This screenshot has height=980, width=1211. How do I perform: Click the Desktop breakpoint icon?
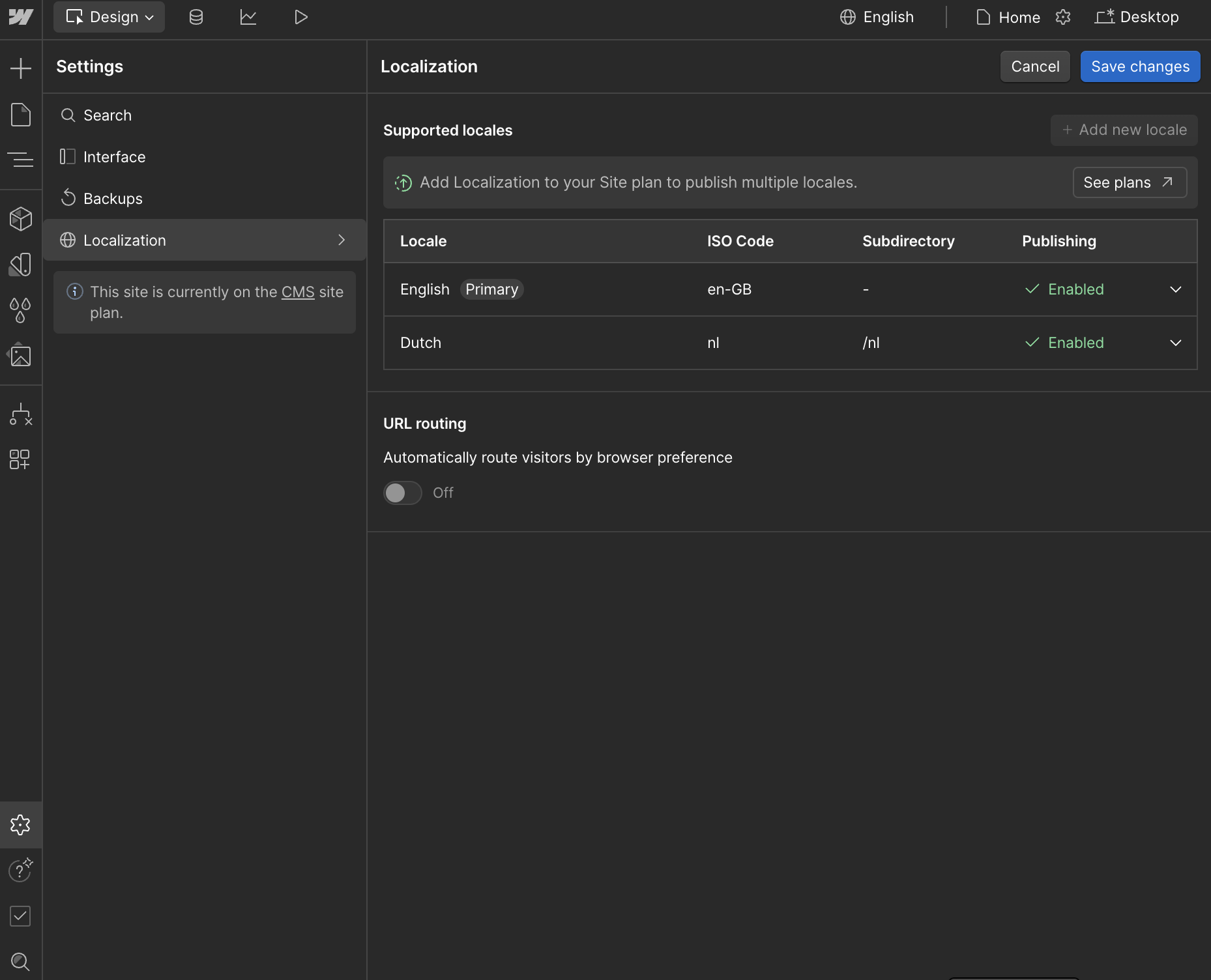pyautogui.click(x=1105, y=17)
